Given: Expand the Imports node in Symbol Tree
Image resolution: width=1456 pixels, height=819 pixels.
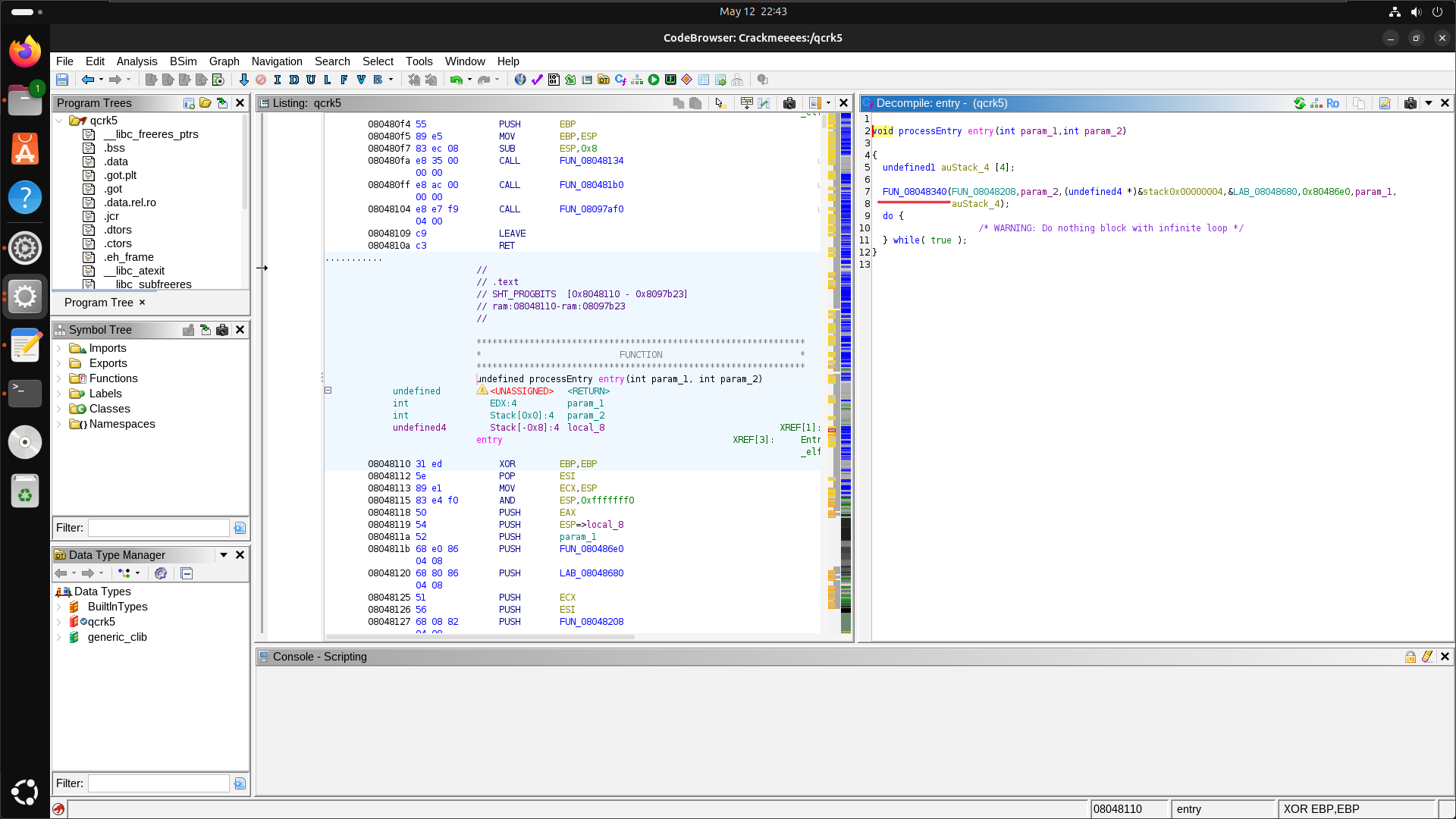Looking at the screenshot, I should click(x=59, y=348).
